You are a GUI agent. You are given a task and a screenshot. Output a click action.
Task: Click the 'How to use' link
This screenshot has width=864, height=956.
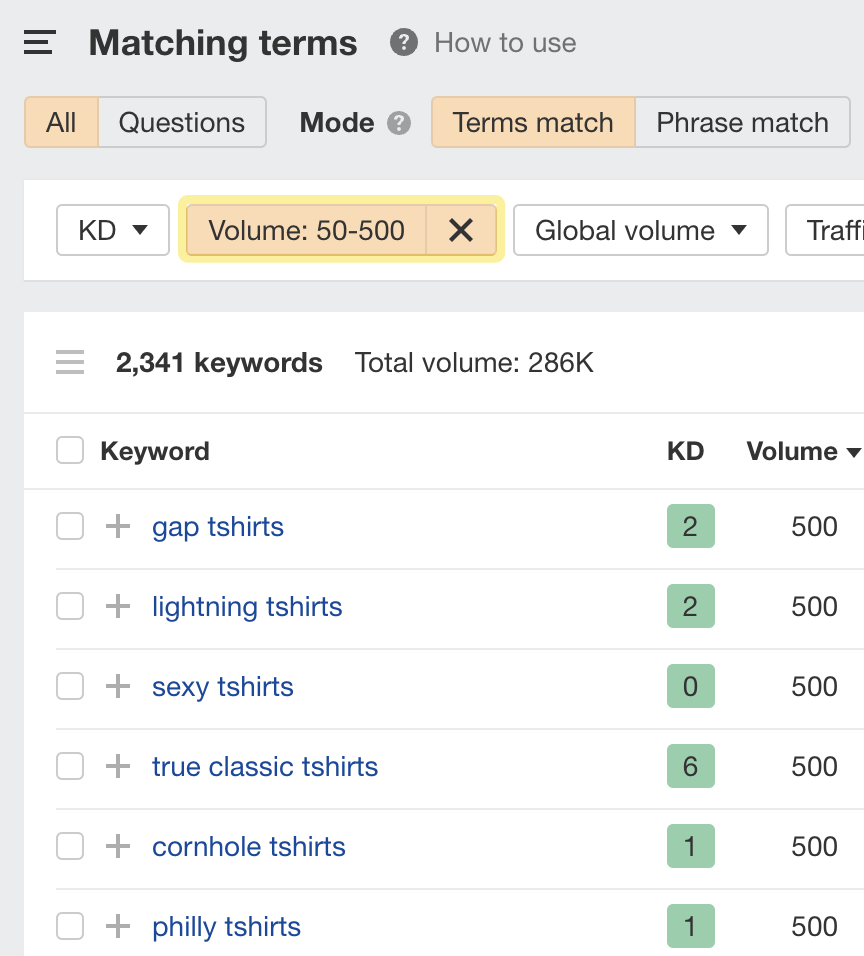click(x=505, y=42)
